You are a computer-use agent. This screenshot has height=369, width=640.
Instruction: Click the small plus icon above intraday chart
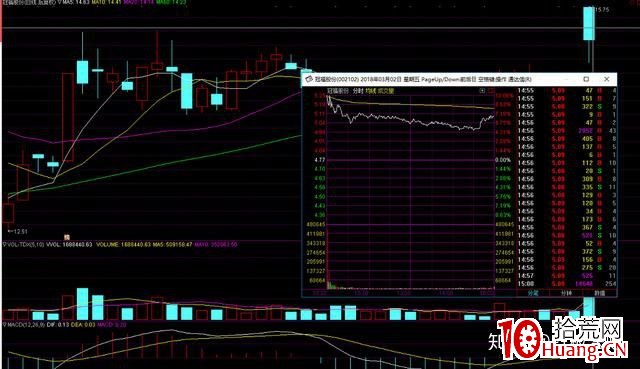coord(482,91)
